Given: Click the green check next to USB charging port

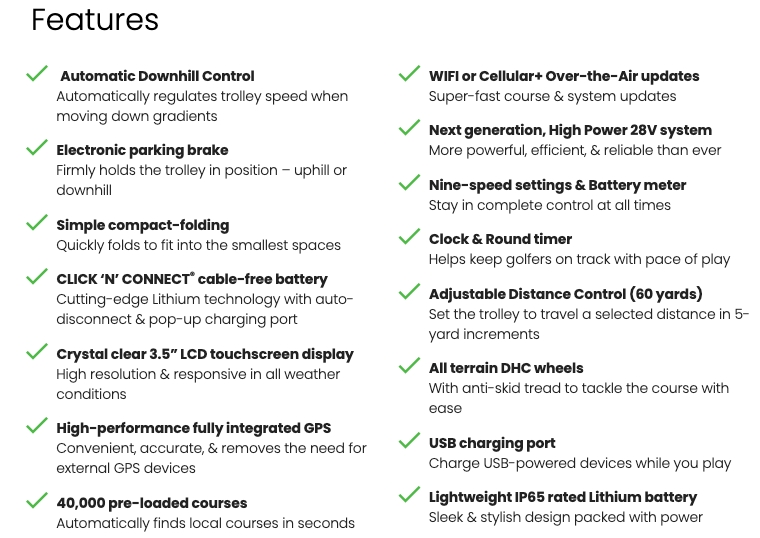Looking at the screenshot, I should click(x=409, y=441).
